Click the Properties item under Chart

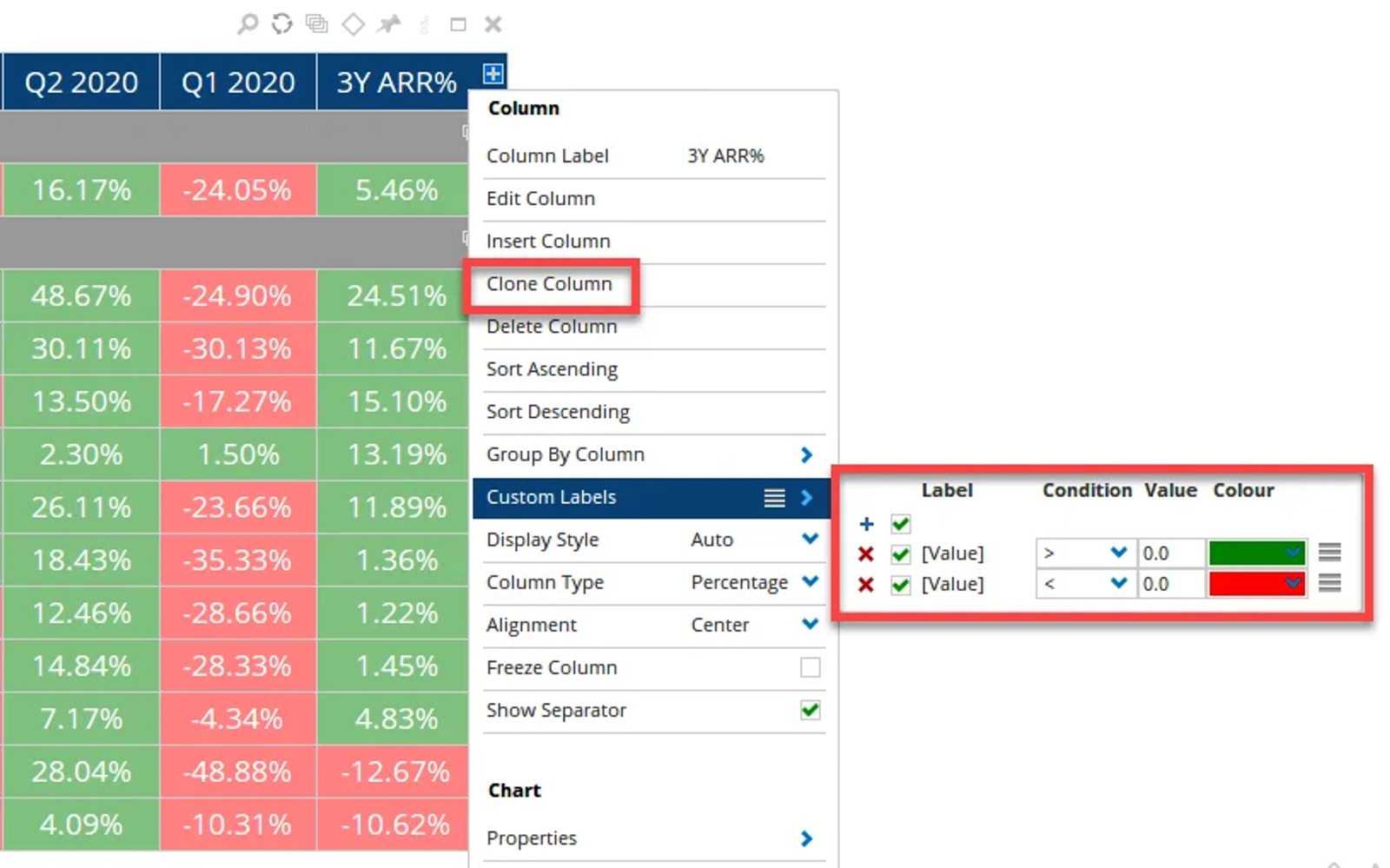point(653,838)
